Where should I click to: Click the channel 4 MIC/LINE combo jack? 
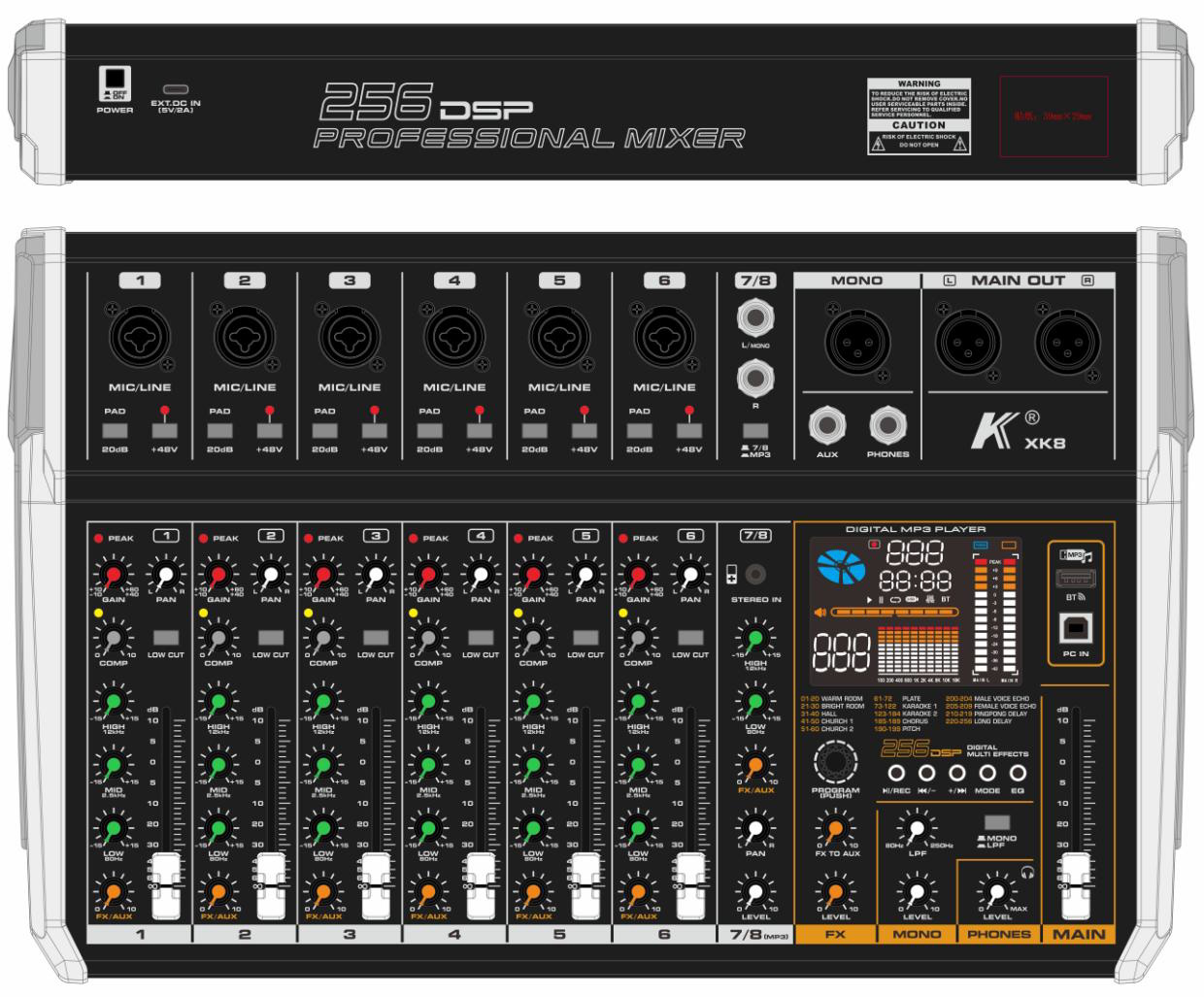454,339
